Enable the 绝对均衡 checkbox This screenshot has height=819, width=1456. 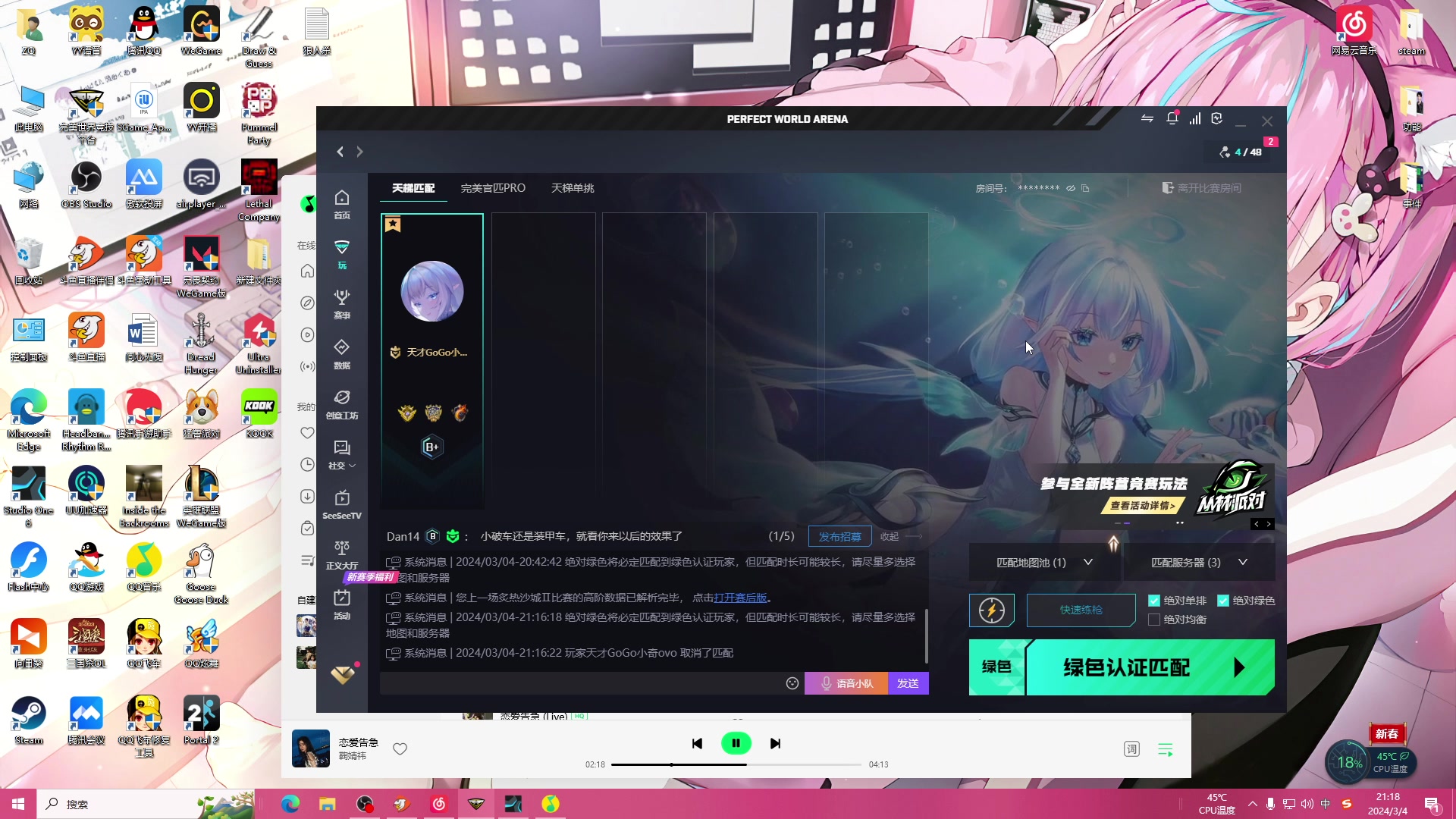[x=1154, y=620]
